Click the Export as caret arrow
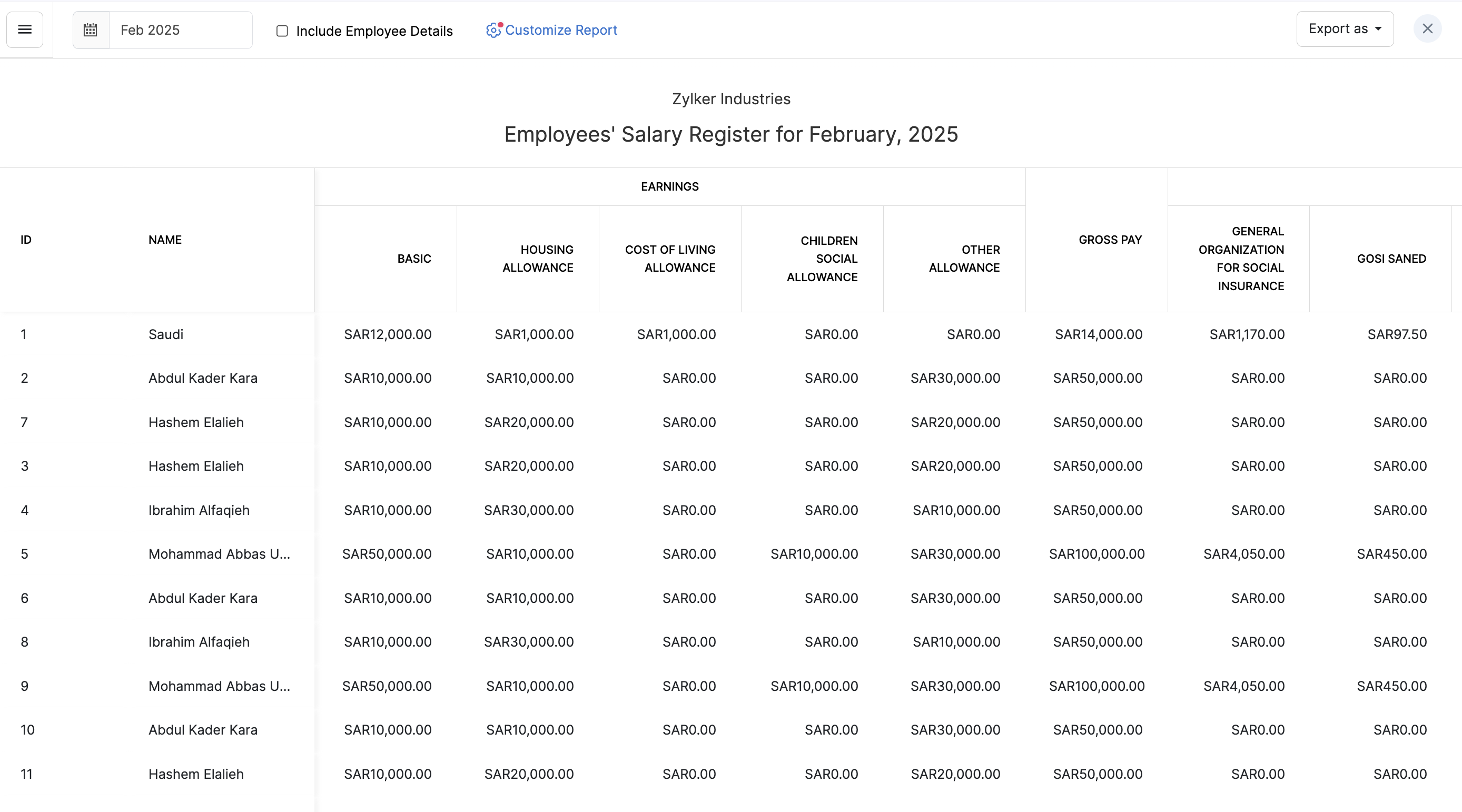Image resolution: width=1462 pixels, height=812 pixels. pyautogui.click(x=1378, y=29)
